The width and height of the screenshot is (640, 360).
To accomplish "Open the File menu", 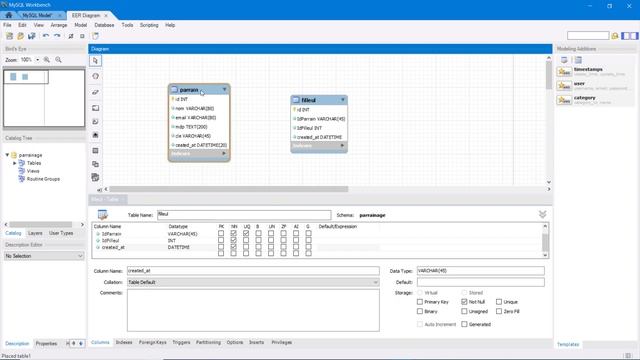I will click(7, 25).
